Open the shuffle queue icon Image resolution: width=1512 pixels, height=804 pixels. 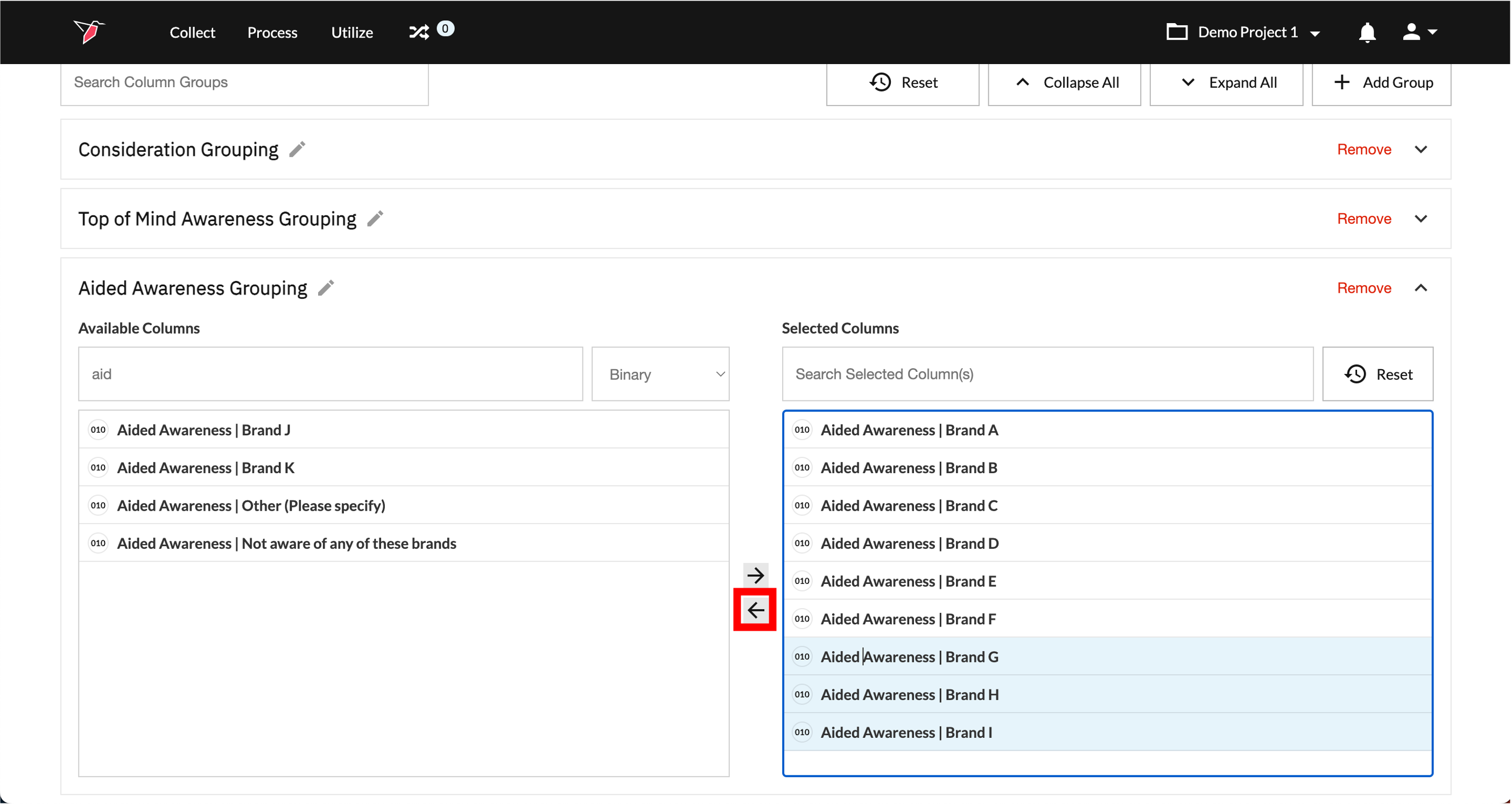[x=419, y=32]
